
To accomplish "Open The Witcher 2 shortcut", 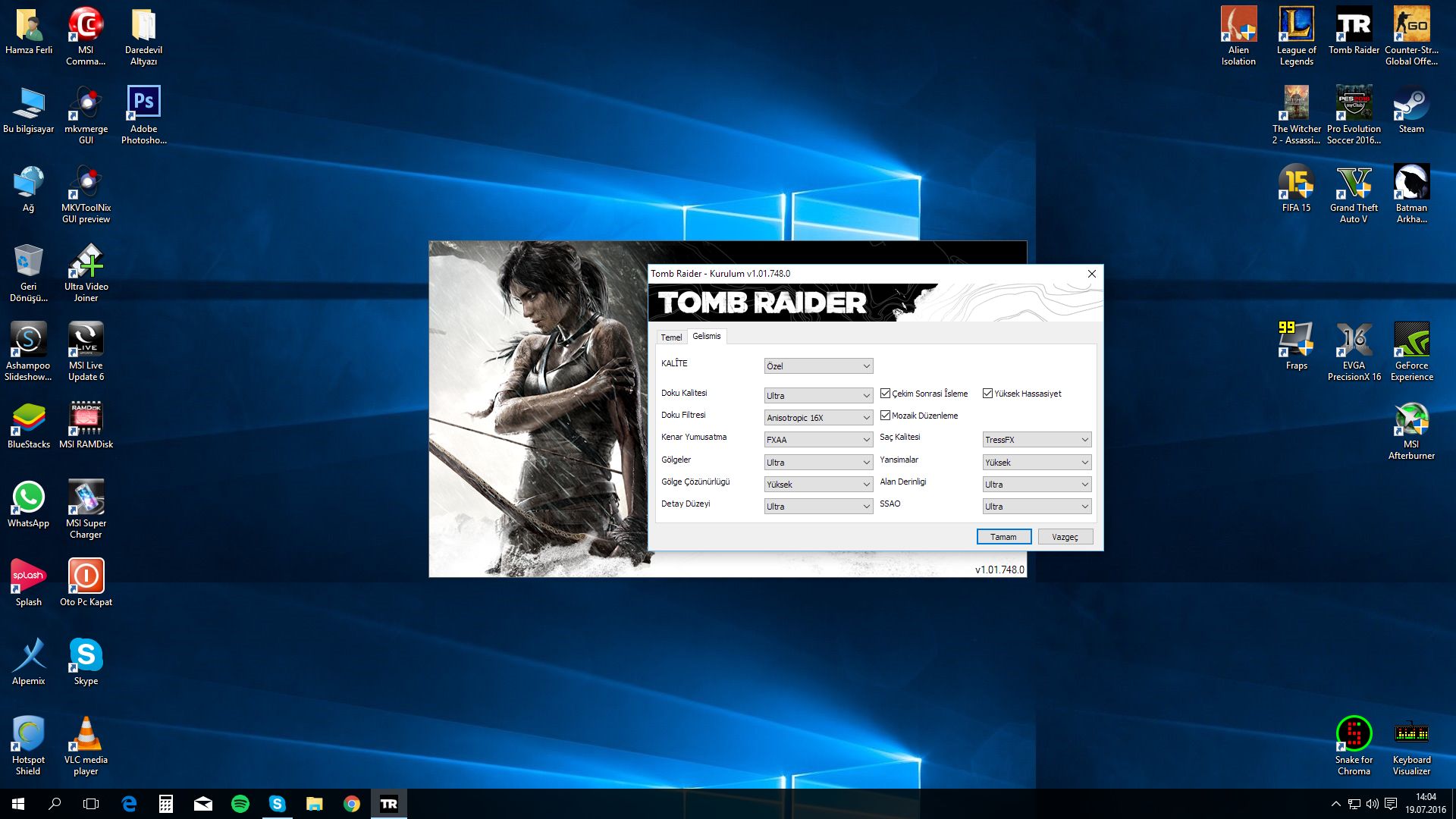I will [x=1296, y=115].
